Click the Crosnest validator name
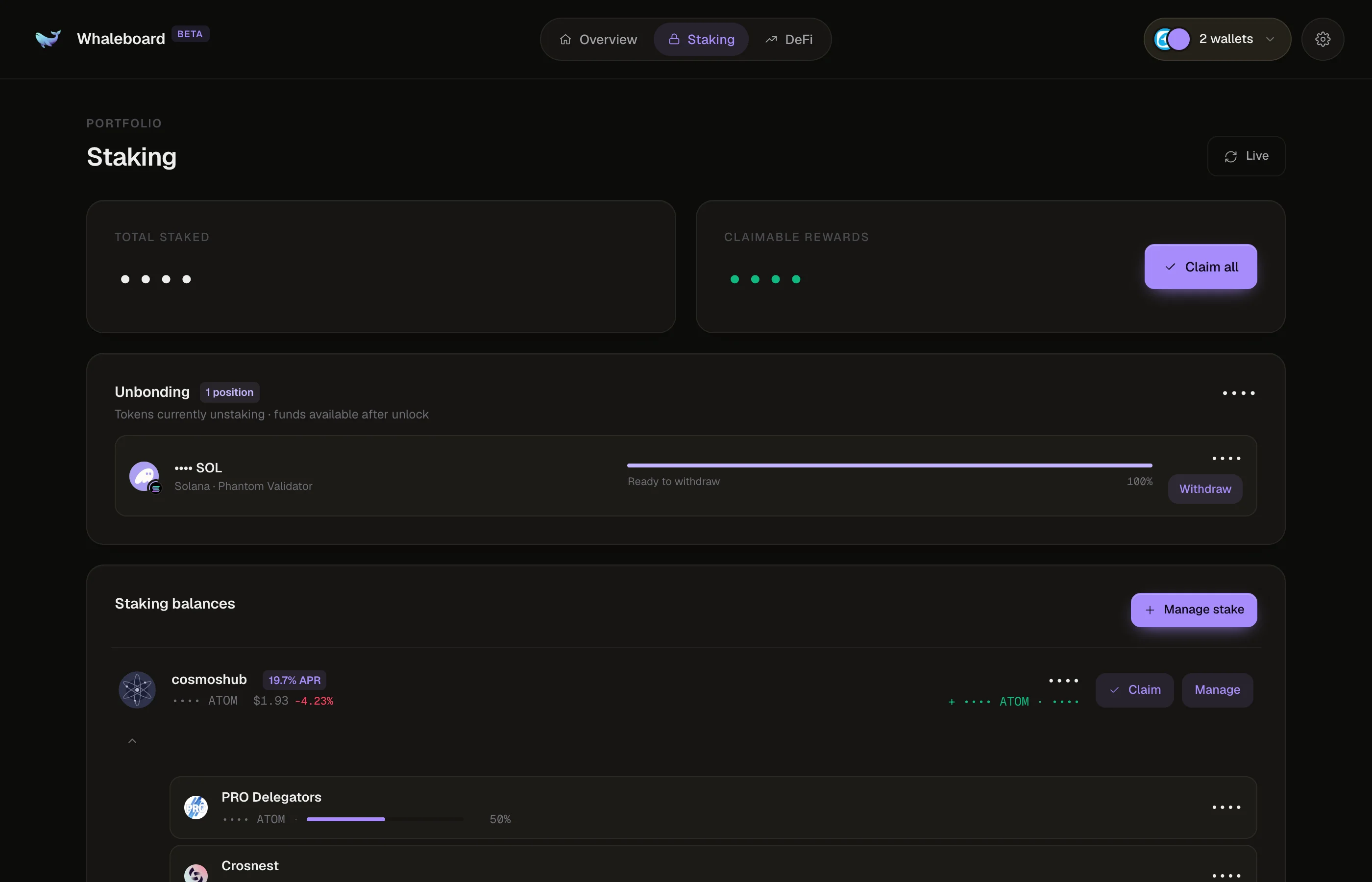The height and width of the screenshot is (882, 1372). pos(250,865)
